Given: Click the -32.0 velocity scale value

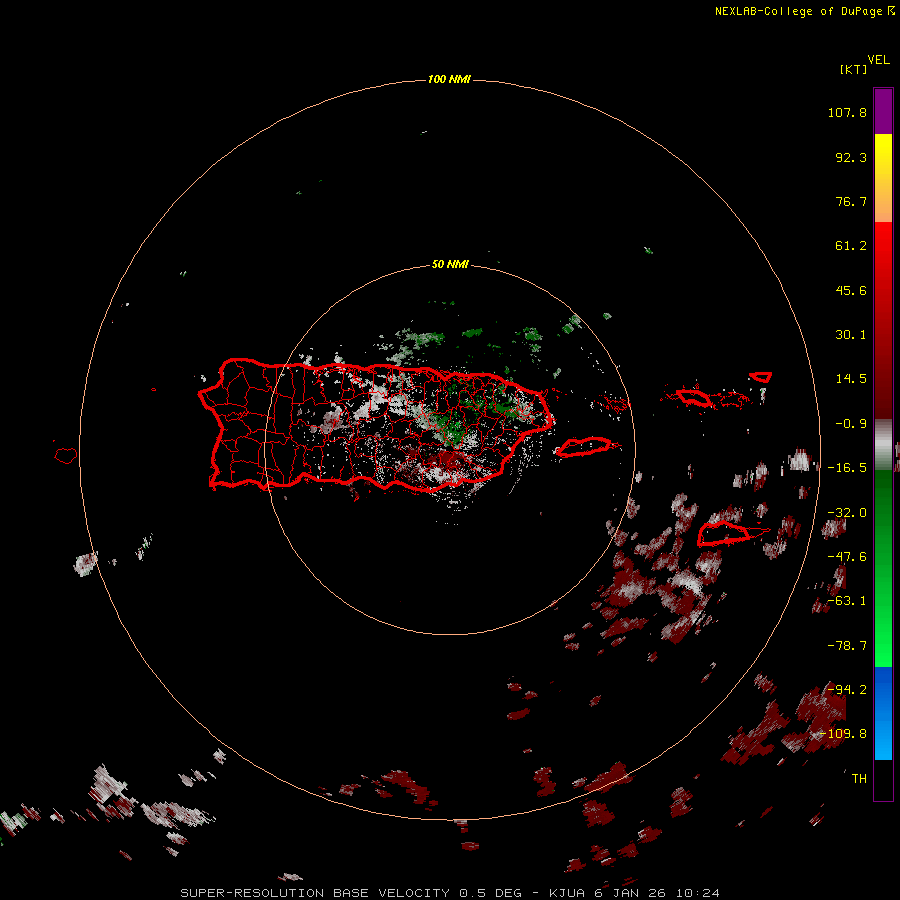Looking at the screenshot, I should coord(847,513).
